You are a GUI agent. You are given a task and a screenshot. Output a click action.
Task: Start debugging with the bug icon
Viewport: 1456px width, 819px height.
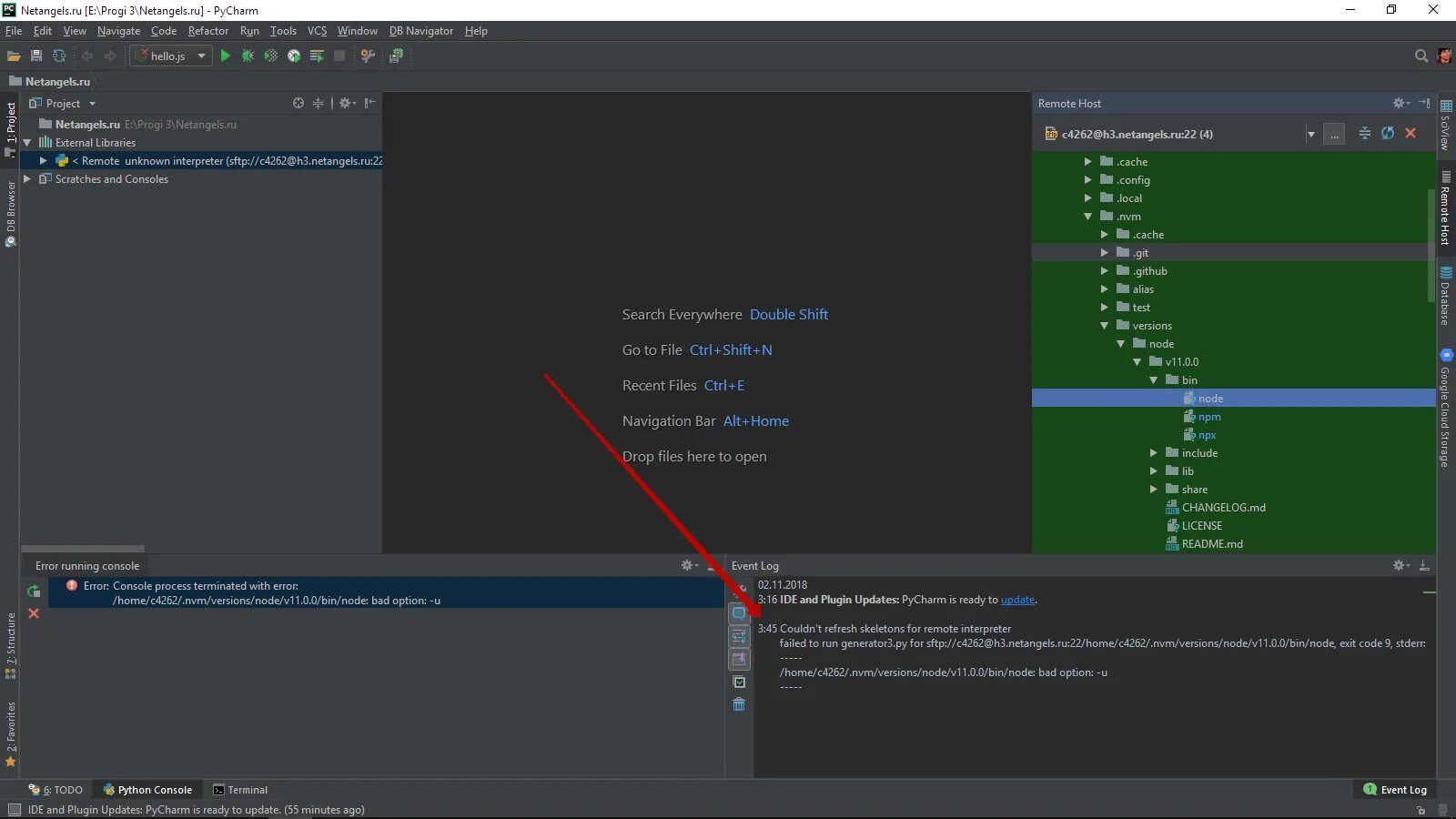[x=248, y=56]
